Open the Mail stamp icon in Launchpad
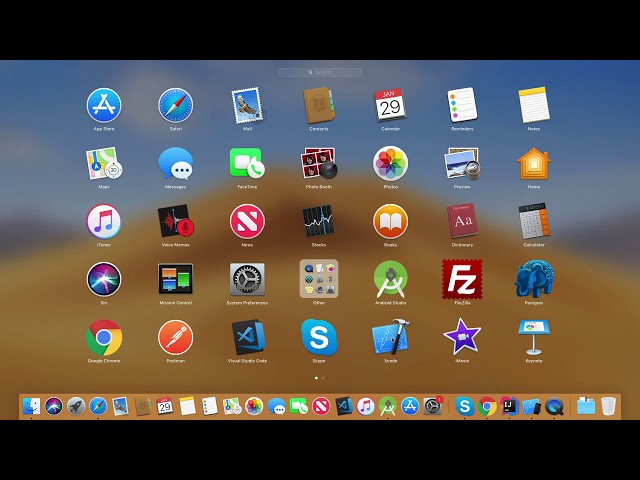Image resolution: width=640 pixels, height=480 pixels. pyautogui.click(x=247, y=105)
